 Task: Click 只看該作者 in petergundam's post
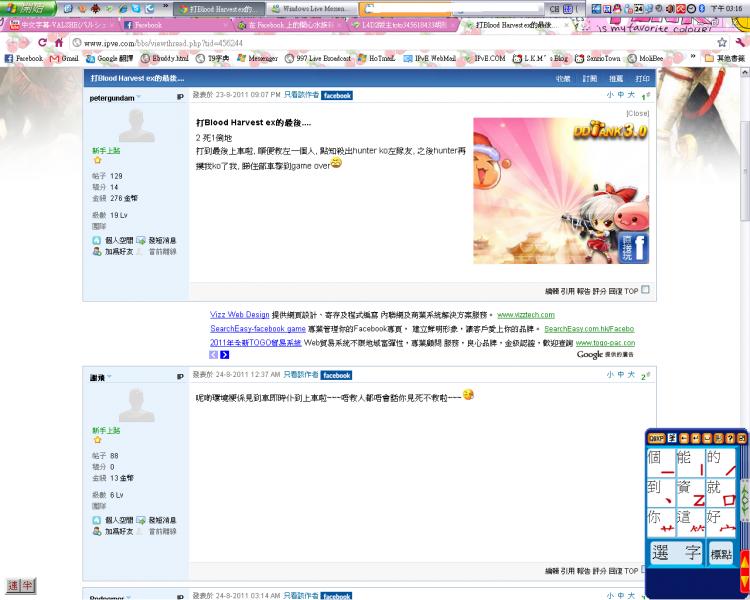[x=301, y=95]
